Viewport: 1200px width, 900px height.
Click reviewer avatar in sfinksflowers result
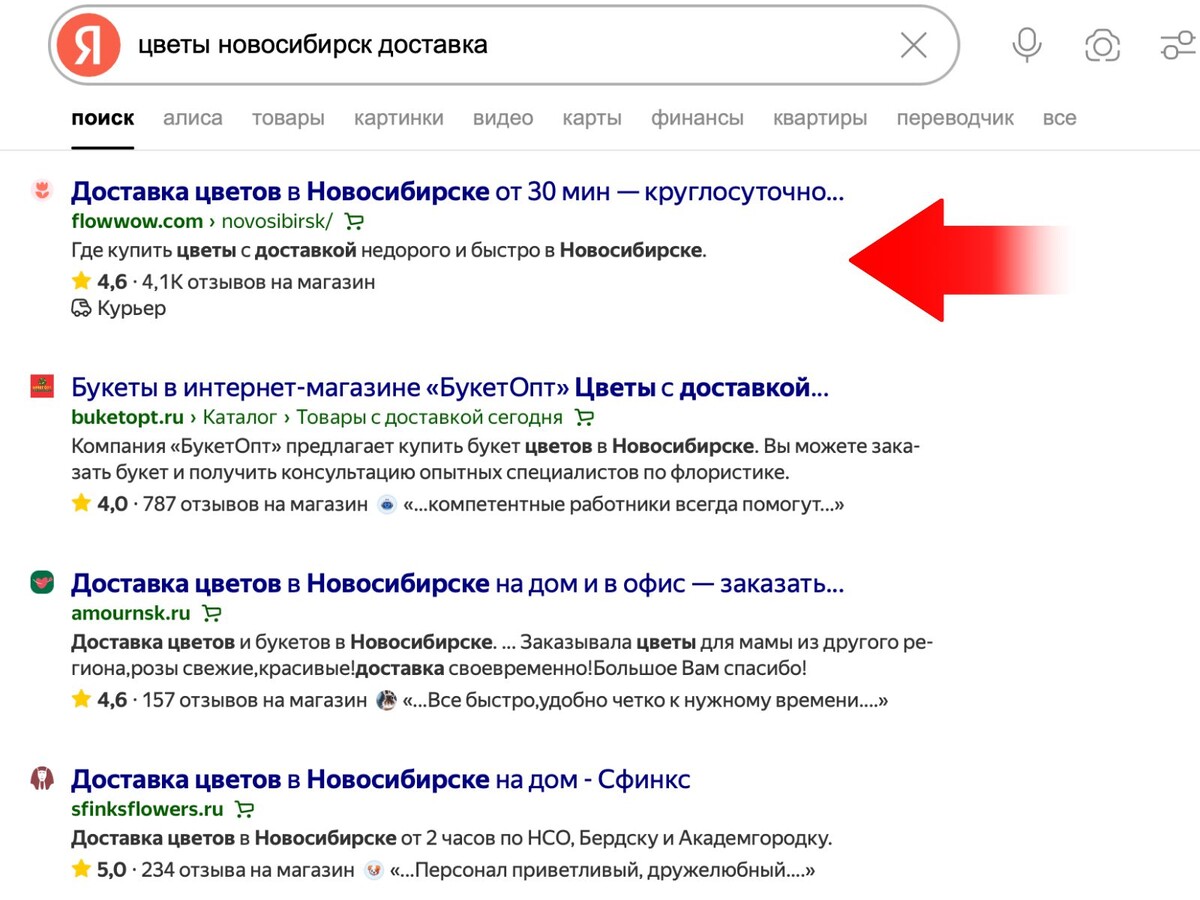pos(374,870)
